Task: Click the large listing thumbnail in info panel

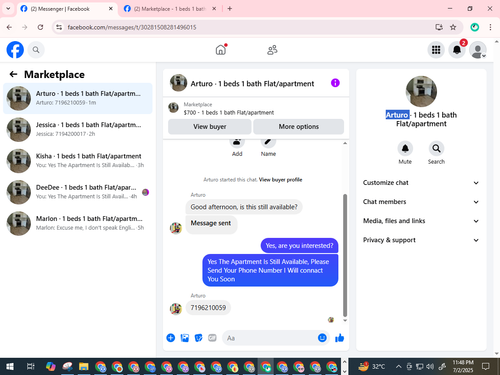Action: tap(421, 91)
